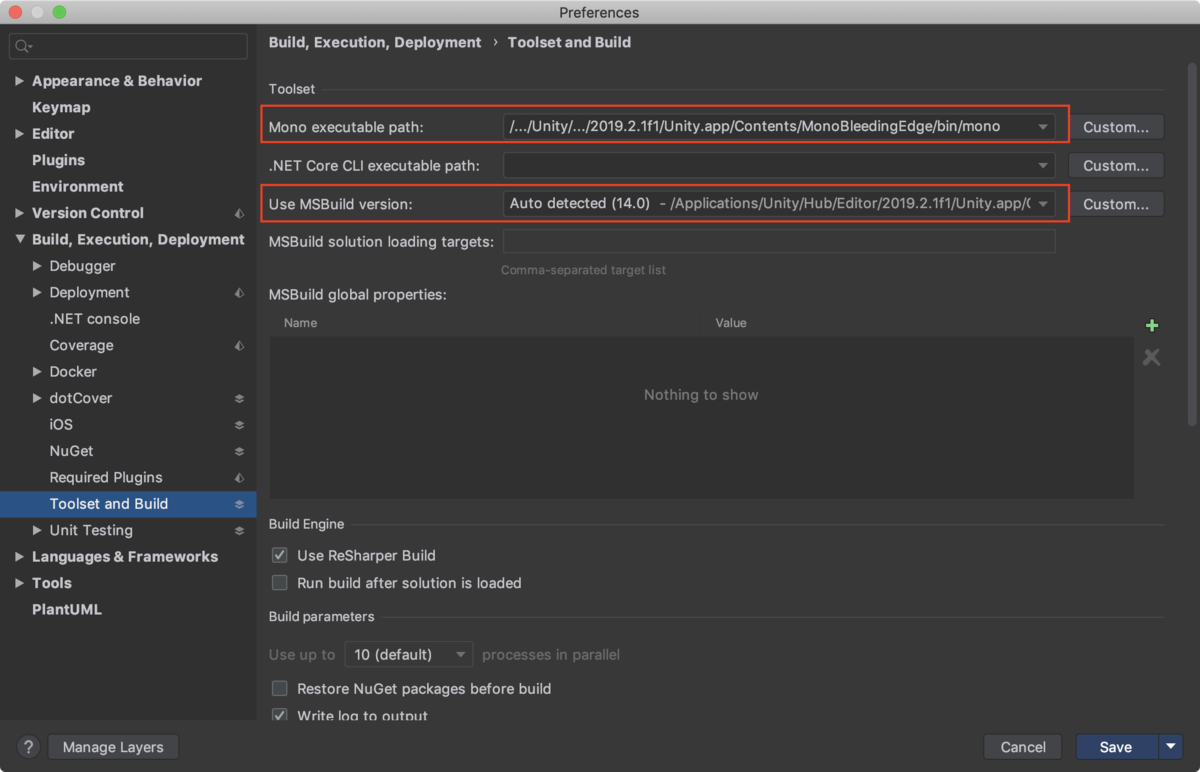Screen dimensions: 1200x772
Task: Click the green plus add property icon
Action: coord(1152,325)
